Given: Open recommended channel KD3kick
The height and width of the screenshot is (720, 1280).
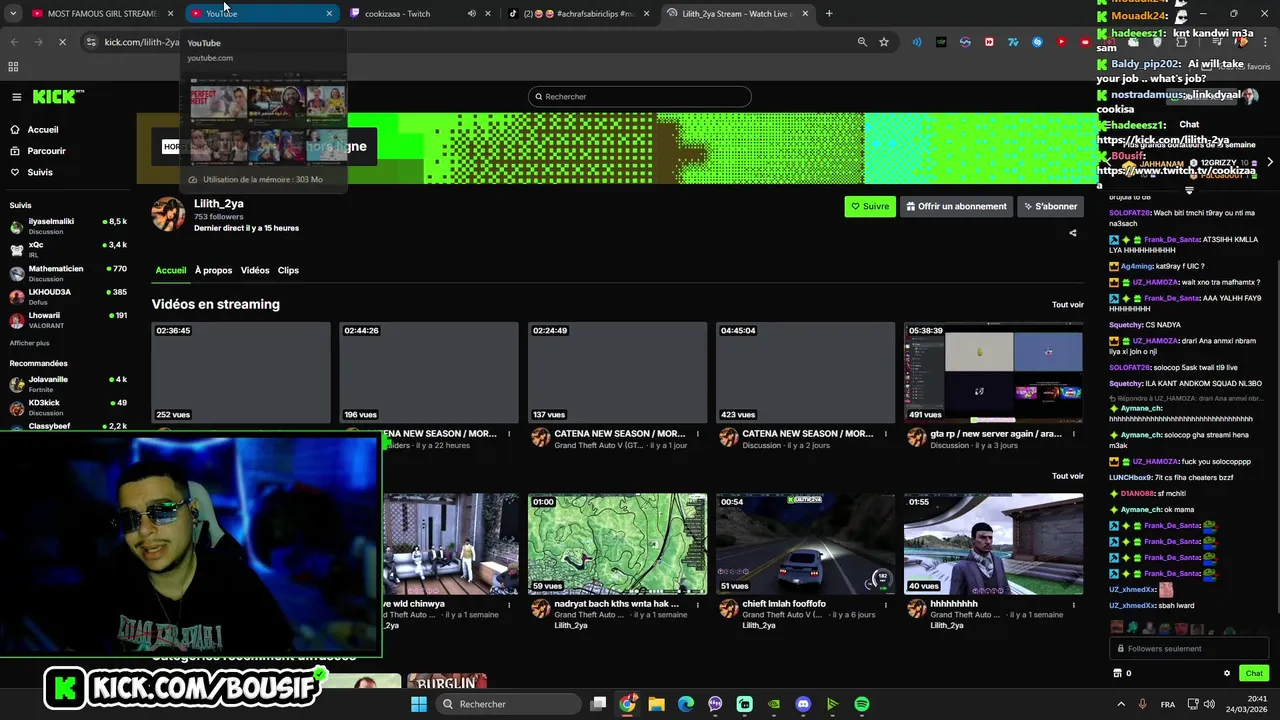Looking at the screenshot, I should pos(68,407).
